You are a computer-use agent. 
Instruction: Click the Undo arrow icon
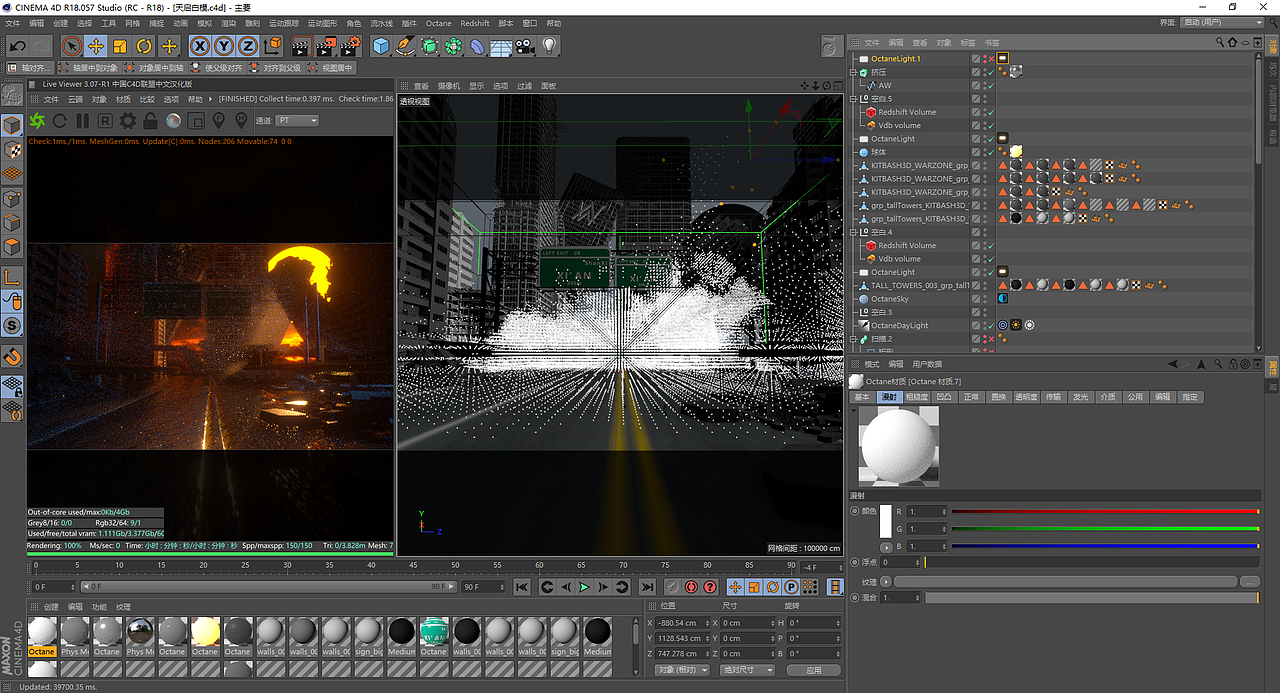pyautogui.click(x=17, y=46)
